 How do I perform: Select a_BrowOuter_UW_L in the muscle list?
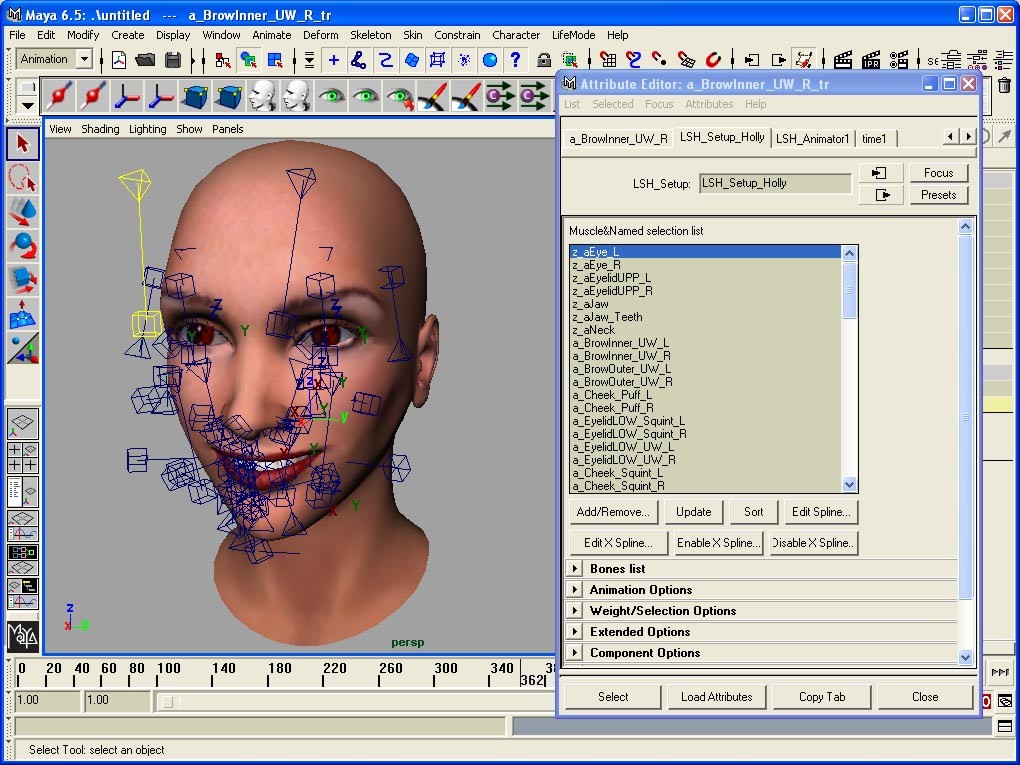click(x=621, y=369)
